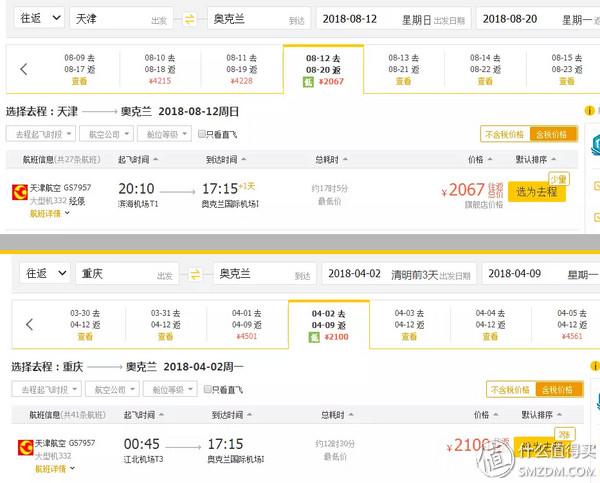Check 只看直飞 for the Chongqing search
This screenshot has height=483, width=600.
click(x=208, y=389)
